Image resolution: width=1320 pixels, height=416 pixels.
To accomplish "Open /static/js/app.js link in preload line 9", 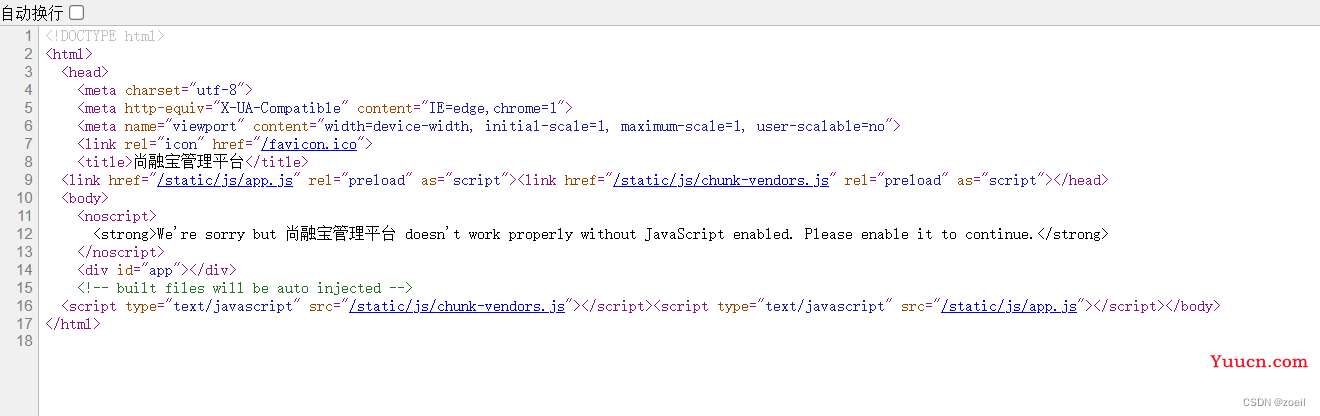I will tap(225, 180).
